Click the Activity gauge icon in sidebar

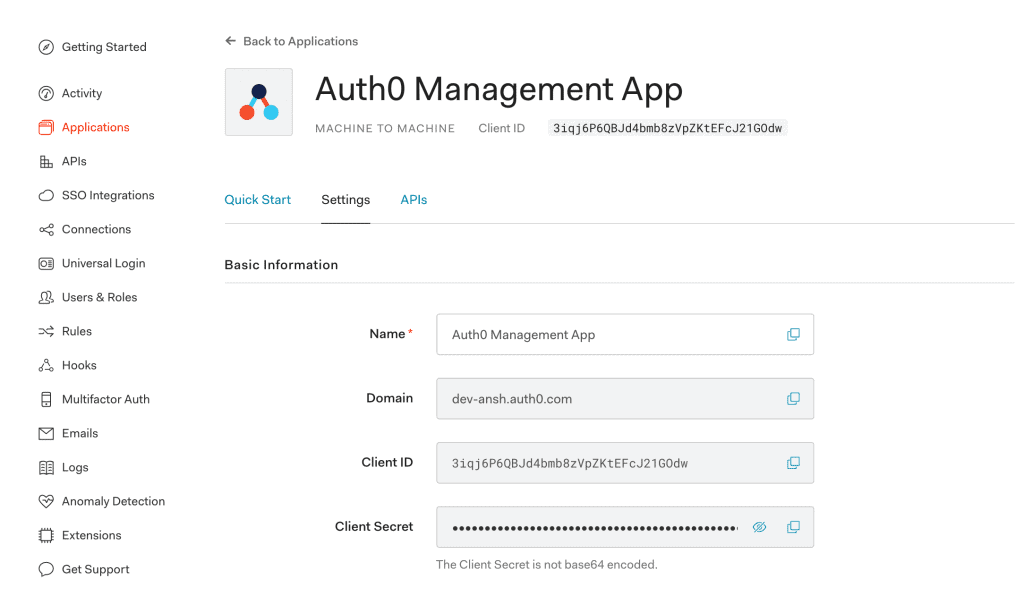point(46,93)
